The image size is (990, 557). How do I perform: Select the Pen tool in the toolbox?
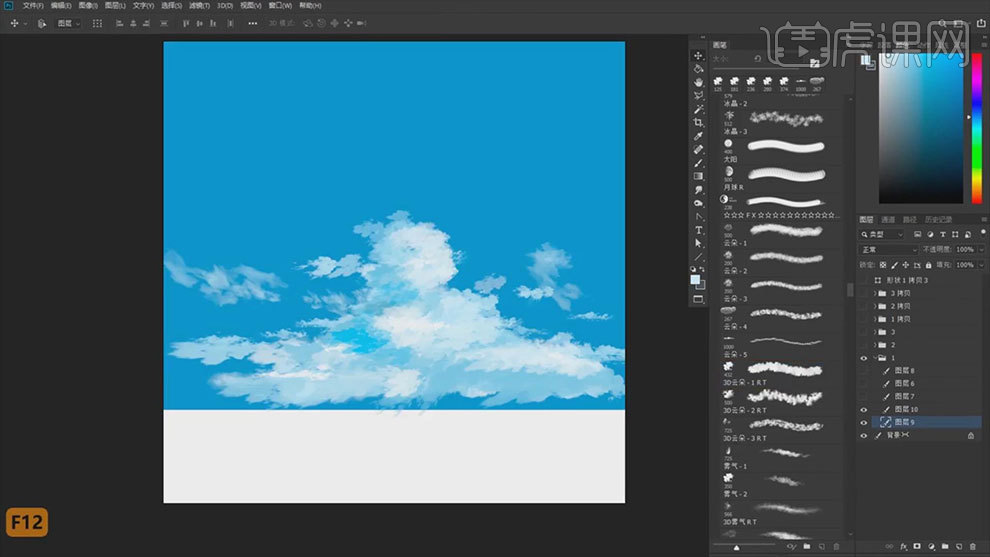pyautogui.click(x=698, y=217)
